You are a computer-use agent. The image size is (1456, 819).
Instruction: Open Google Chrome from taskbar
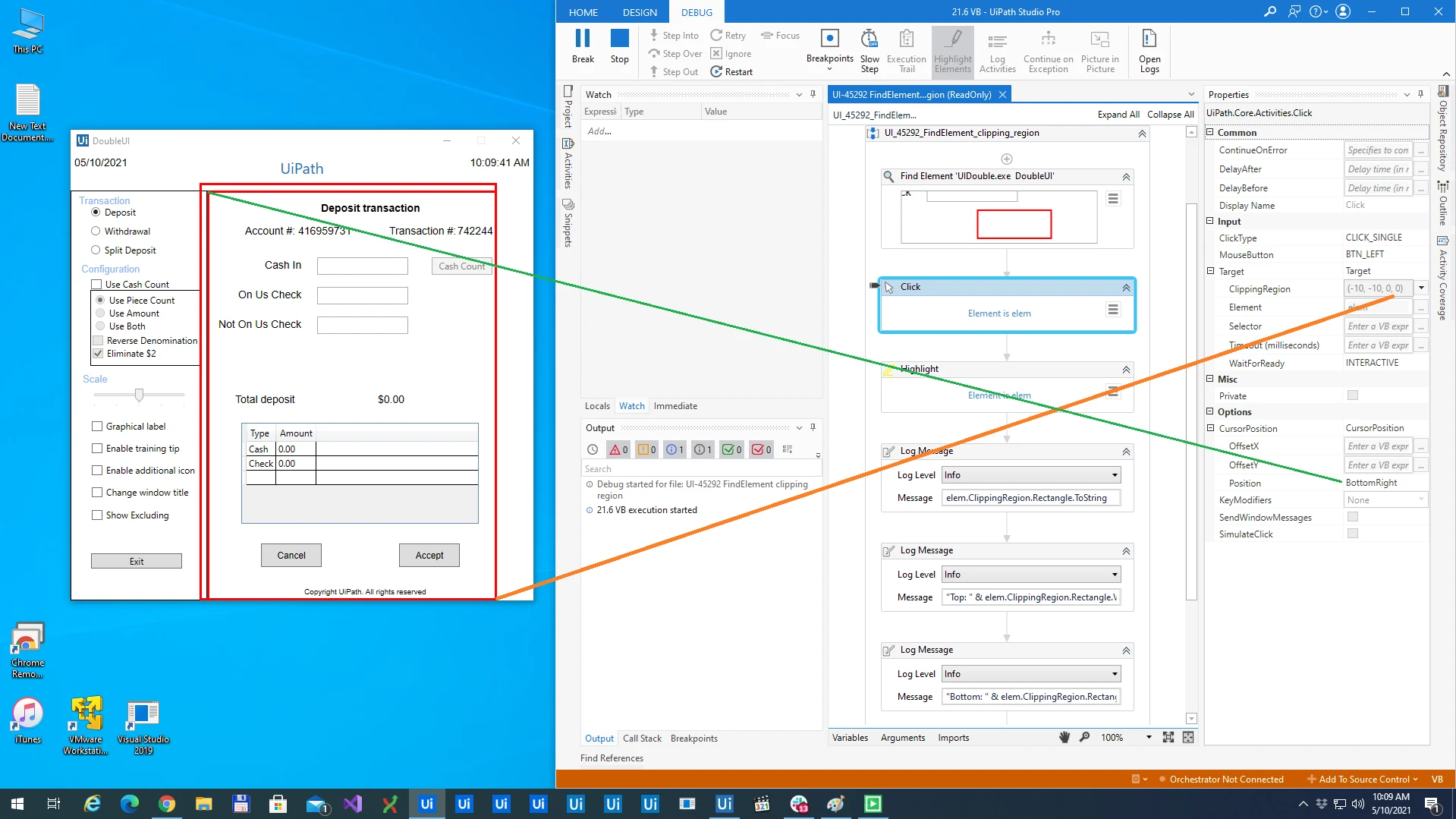click(x=167, y=804)
